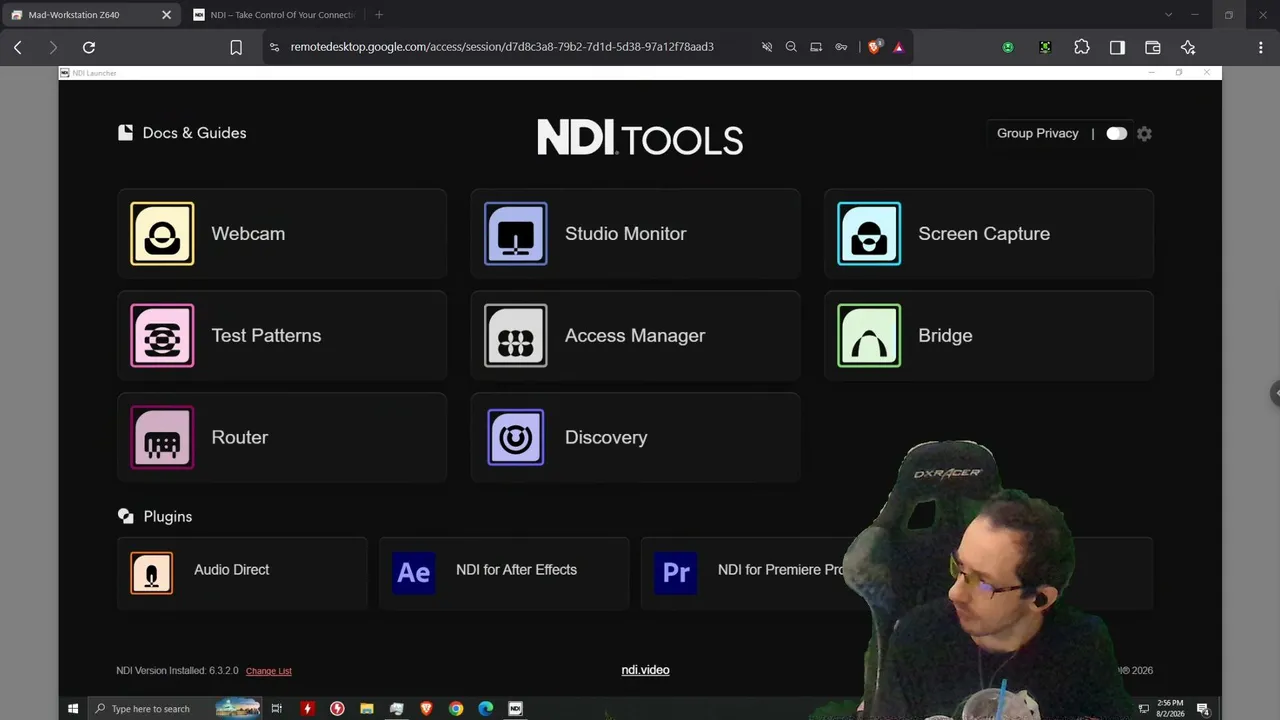Toggle the Group Privacy switch
Screen dimensions: 1280x720
tap(1117, 134)
